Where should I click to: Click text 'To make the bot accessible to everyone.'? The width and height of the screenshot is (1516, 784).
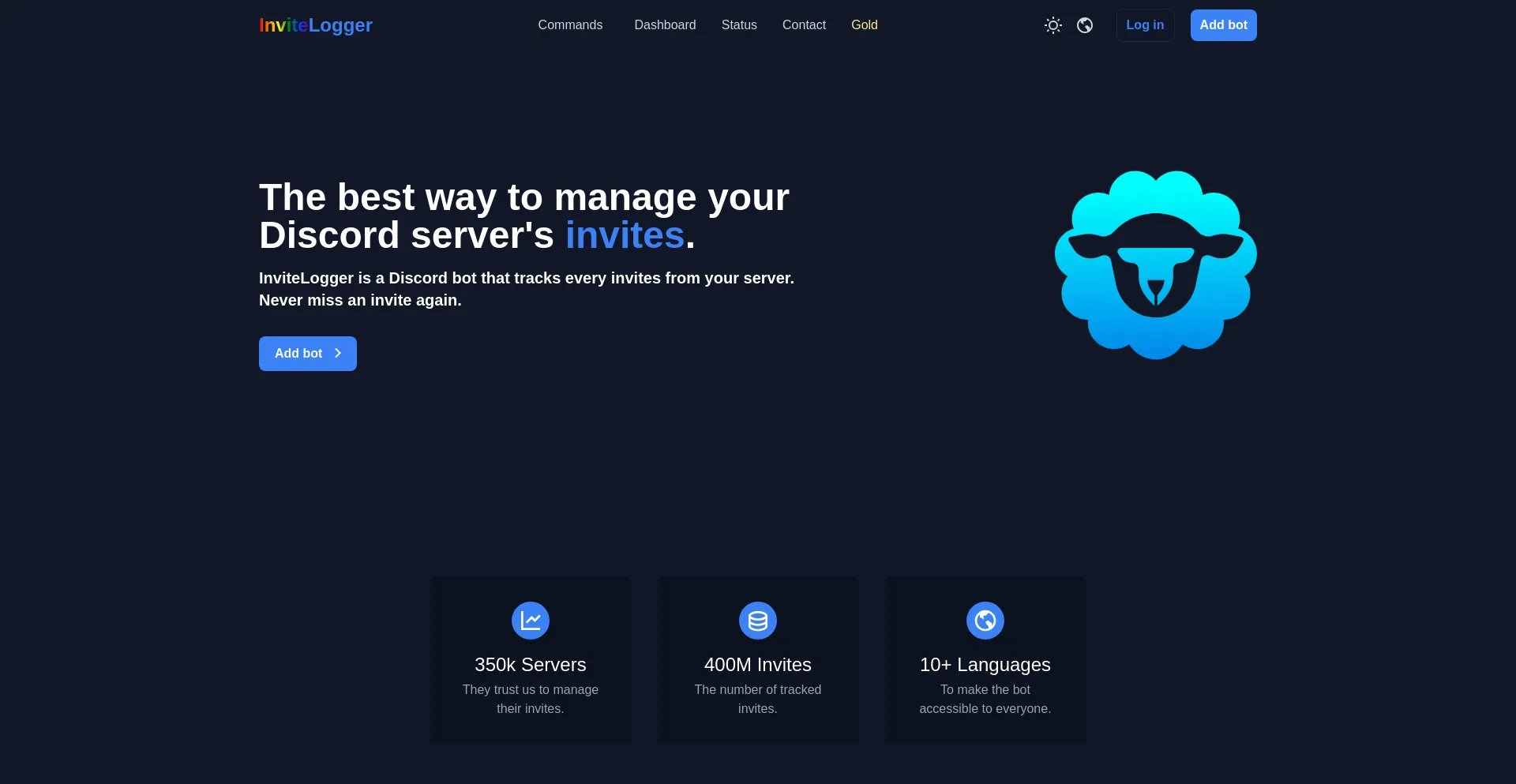(985, 700)
